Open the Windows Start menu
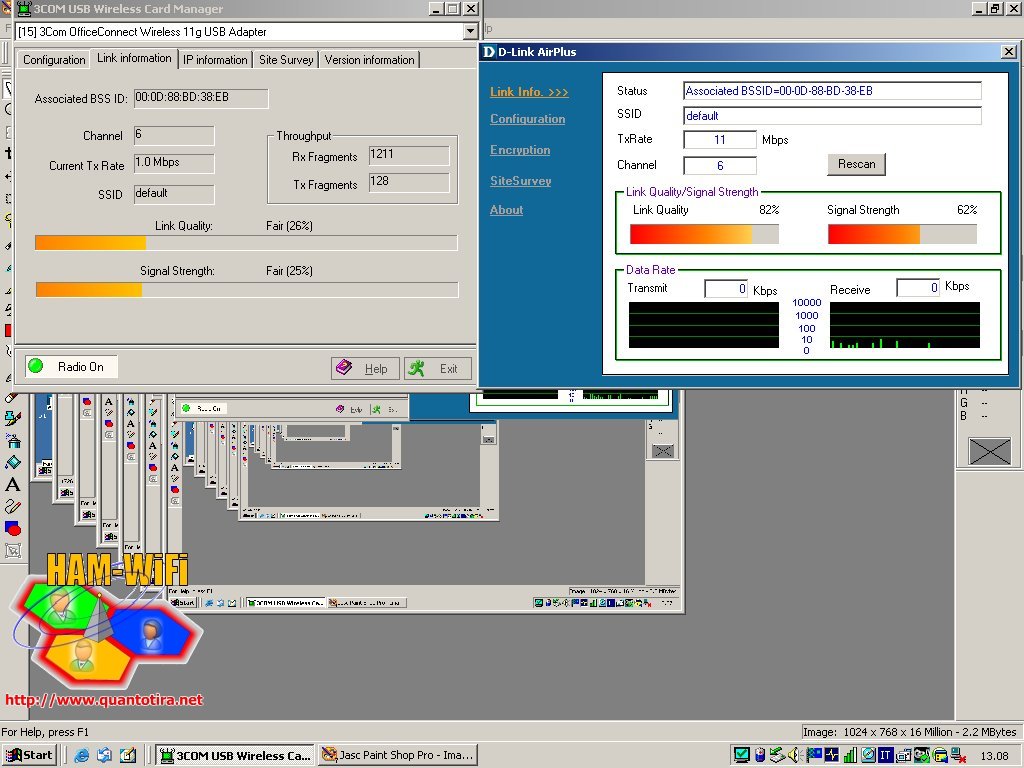Viewport: 1024px width, 768px height. pos(29,755)
